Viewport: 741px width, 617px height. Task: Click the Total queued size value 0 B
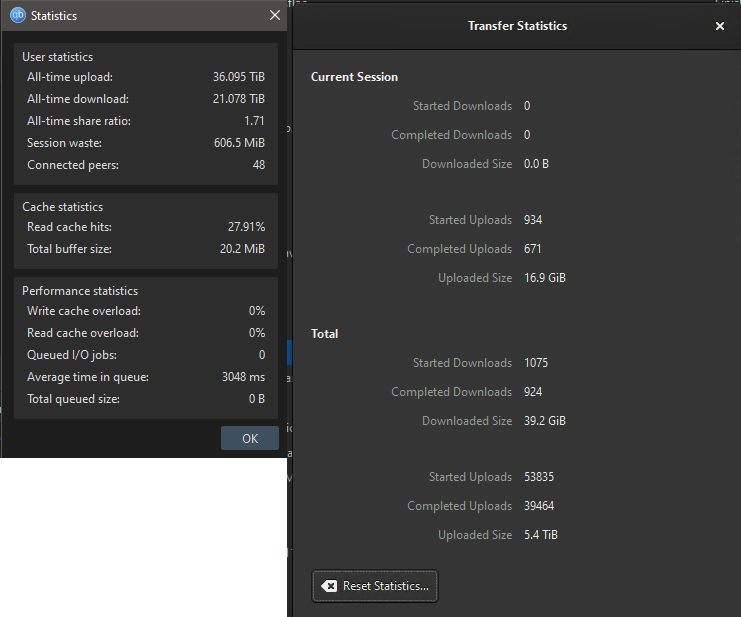click(257, 399)
